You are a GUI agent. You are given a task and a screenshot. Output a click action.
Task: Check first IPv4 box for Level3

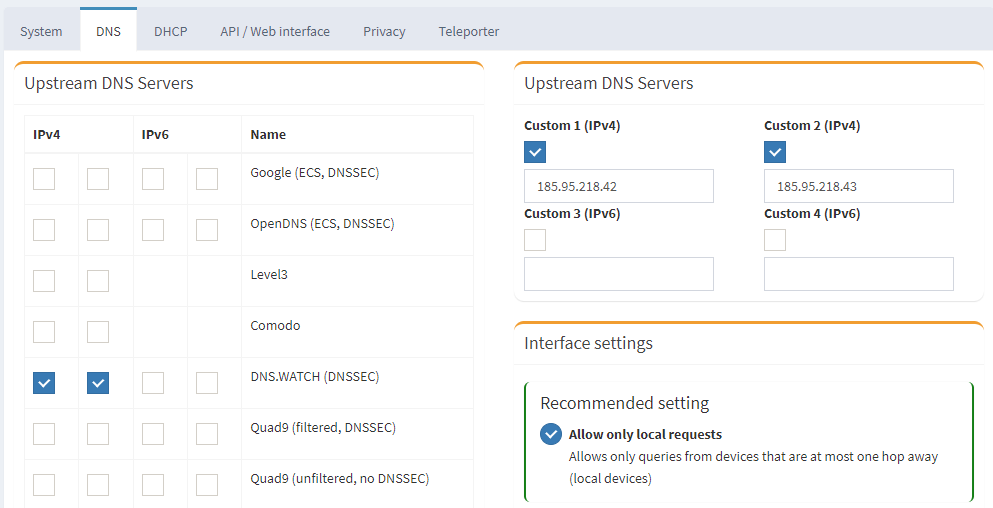44,281
